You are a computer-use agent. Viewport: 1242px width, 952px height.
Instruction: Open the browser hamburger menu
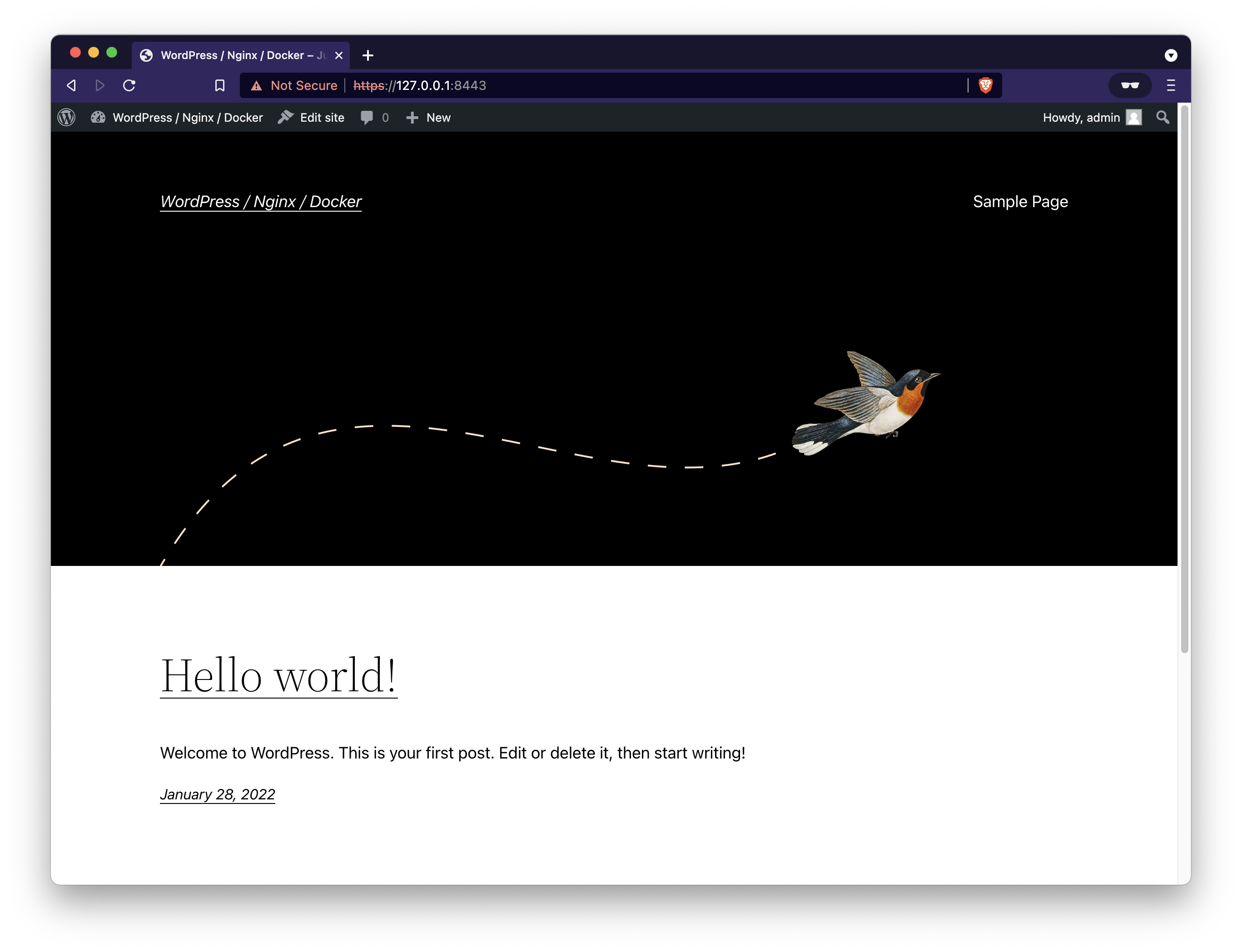pos(1171,85)
